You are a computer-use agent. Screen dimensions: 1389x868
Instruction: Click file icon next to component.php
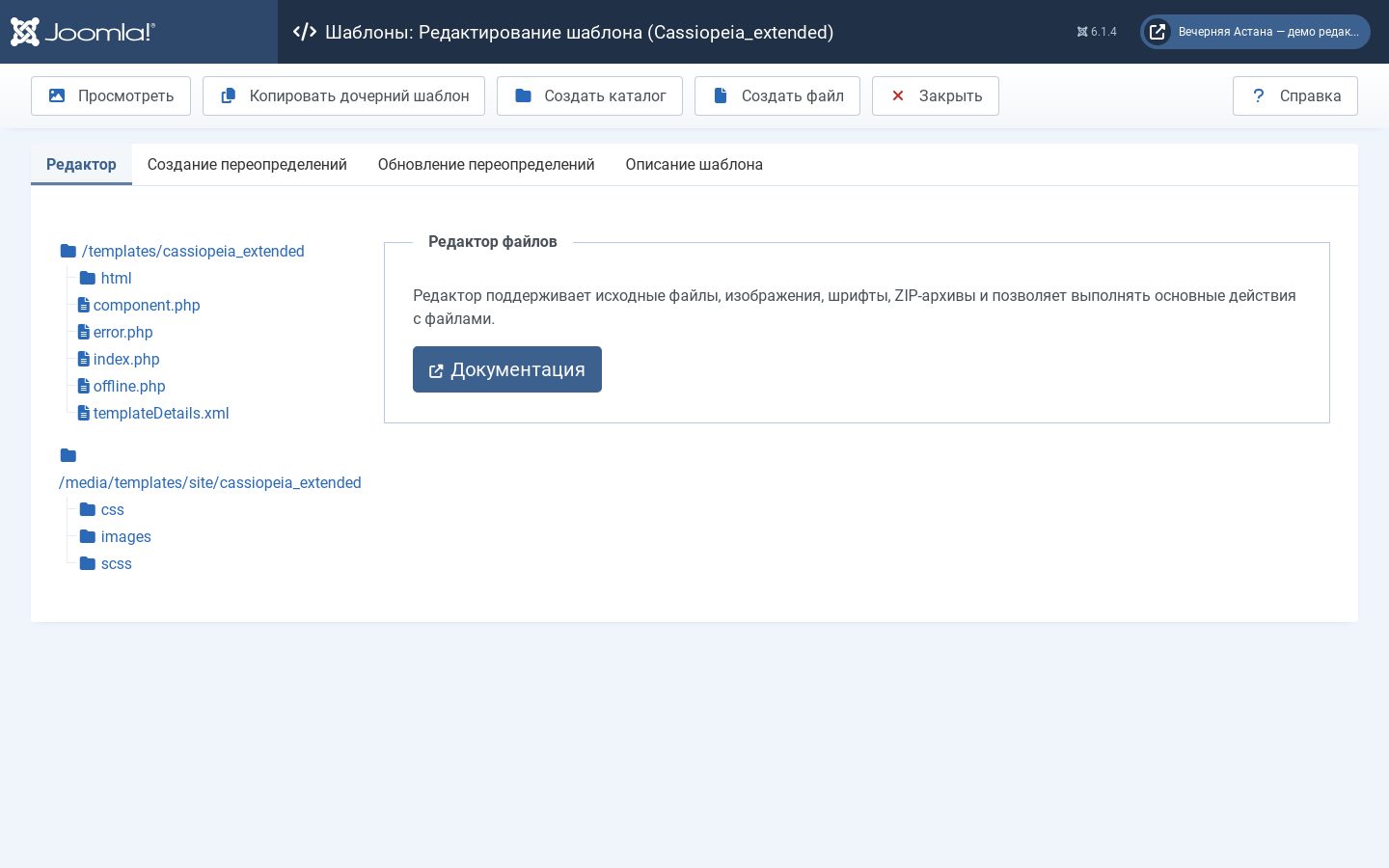point(84,305)
